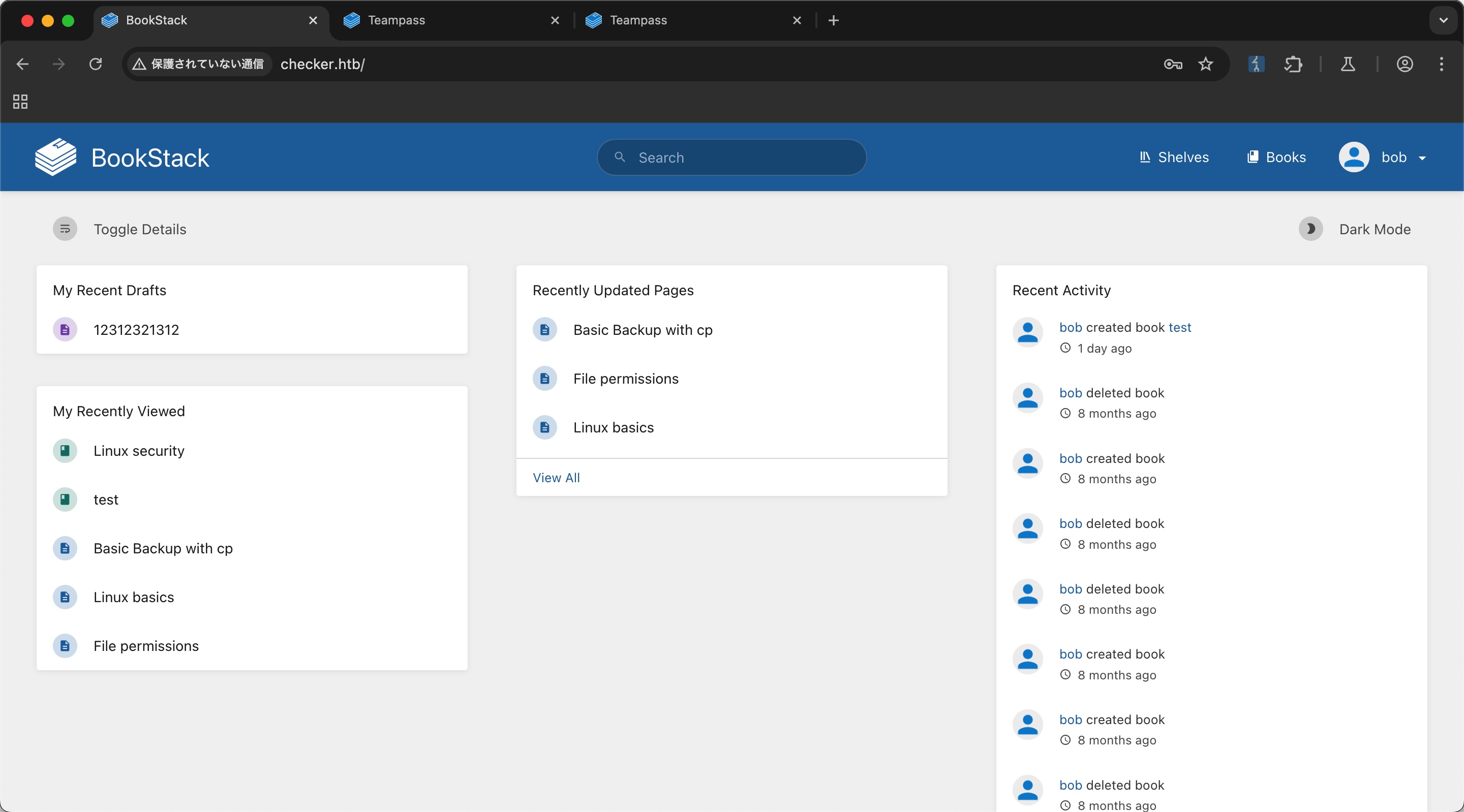The image size is (1464, 812).
Task: Click into the Search field
Action: pyautogui.click(x=739, y=158)
